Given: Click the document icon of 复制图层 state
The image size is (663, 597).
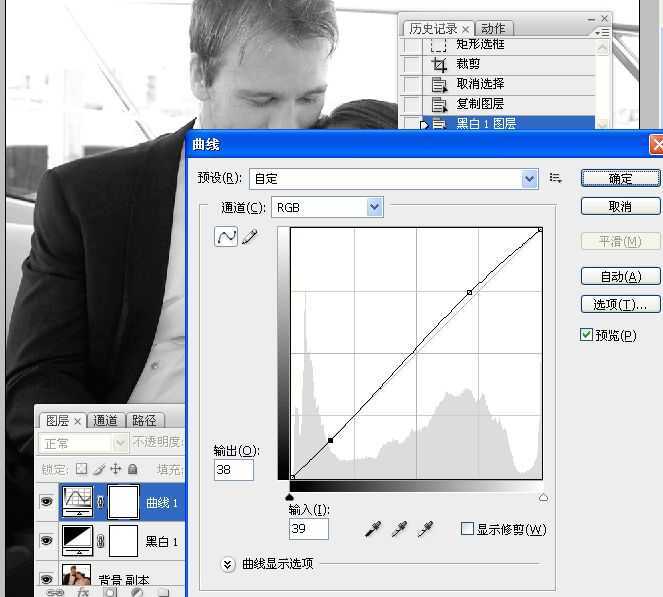Looking at the screenshot, I should (x=439, y=104).
